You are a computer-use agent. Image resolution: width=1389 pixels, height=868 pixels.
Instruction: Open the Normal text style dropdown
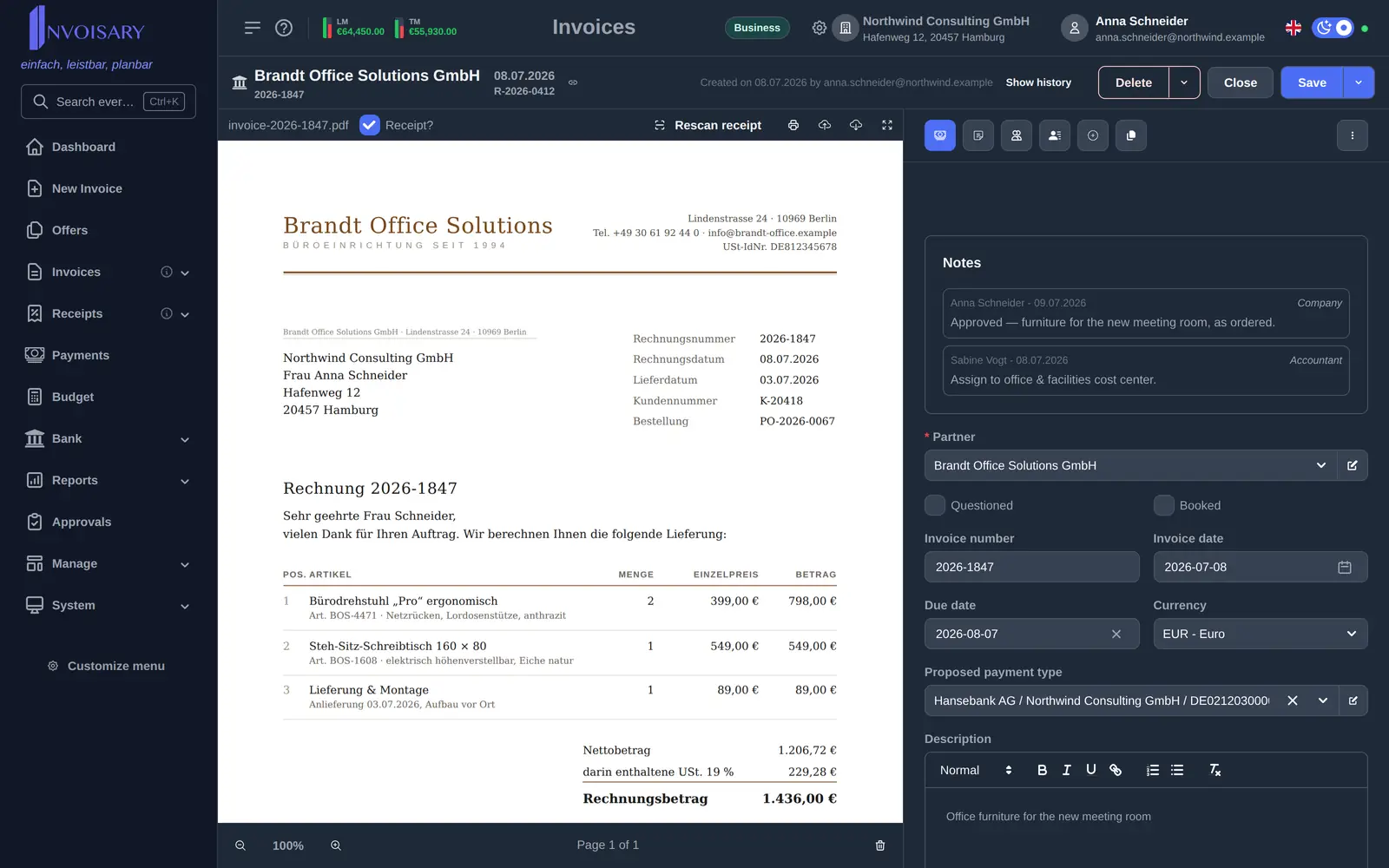976,770
